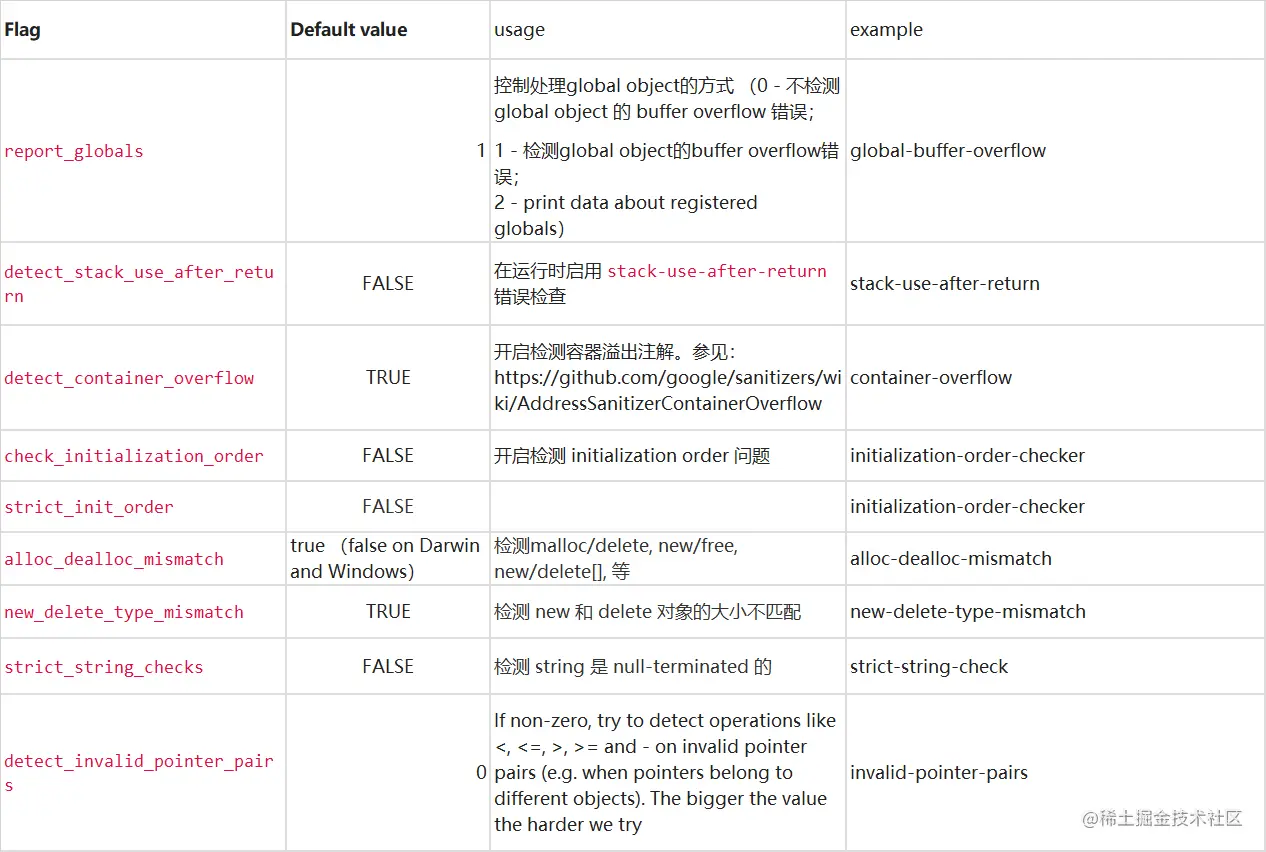The height and width of the screenshot is (852, 1266).
Task: Select the detect_stack_use_after_return flag name
Action: (138, 273)
